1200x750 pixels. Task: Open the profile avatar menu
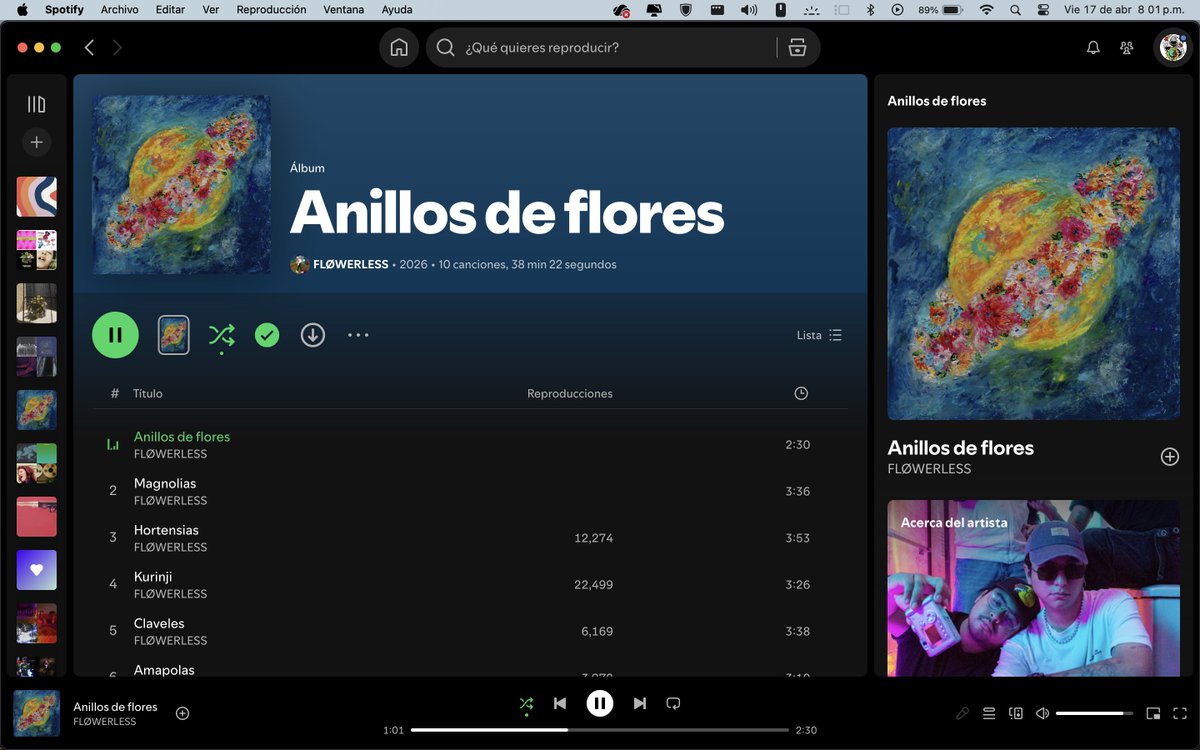coord(1173,48)
